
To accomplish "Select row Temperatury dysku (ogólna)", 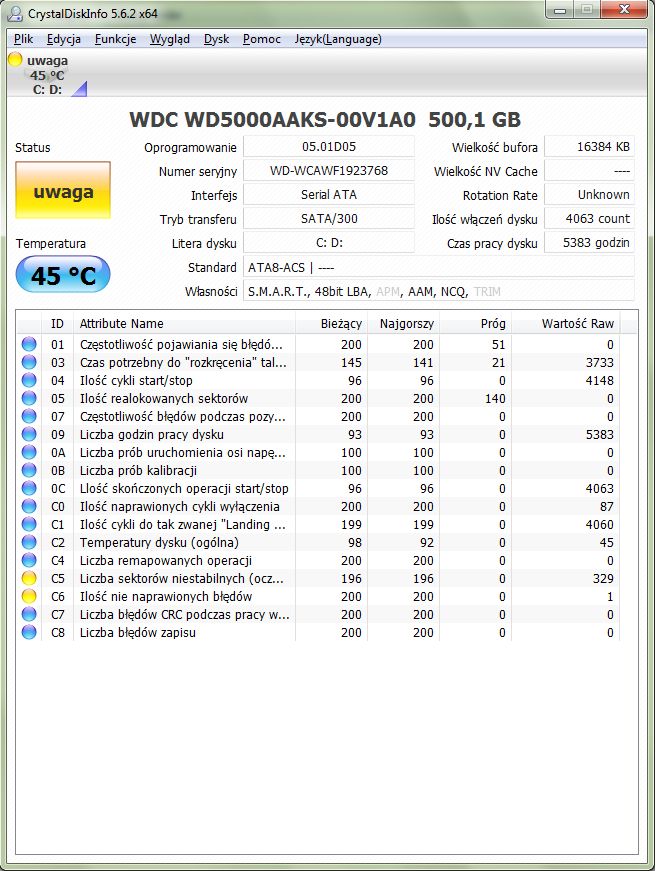I will click(318, 542).
